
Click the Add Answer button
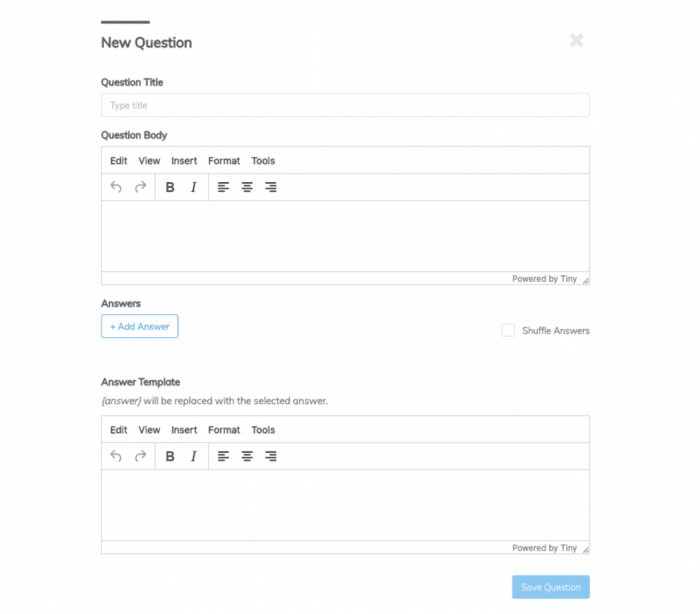(x=140, y=326)
